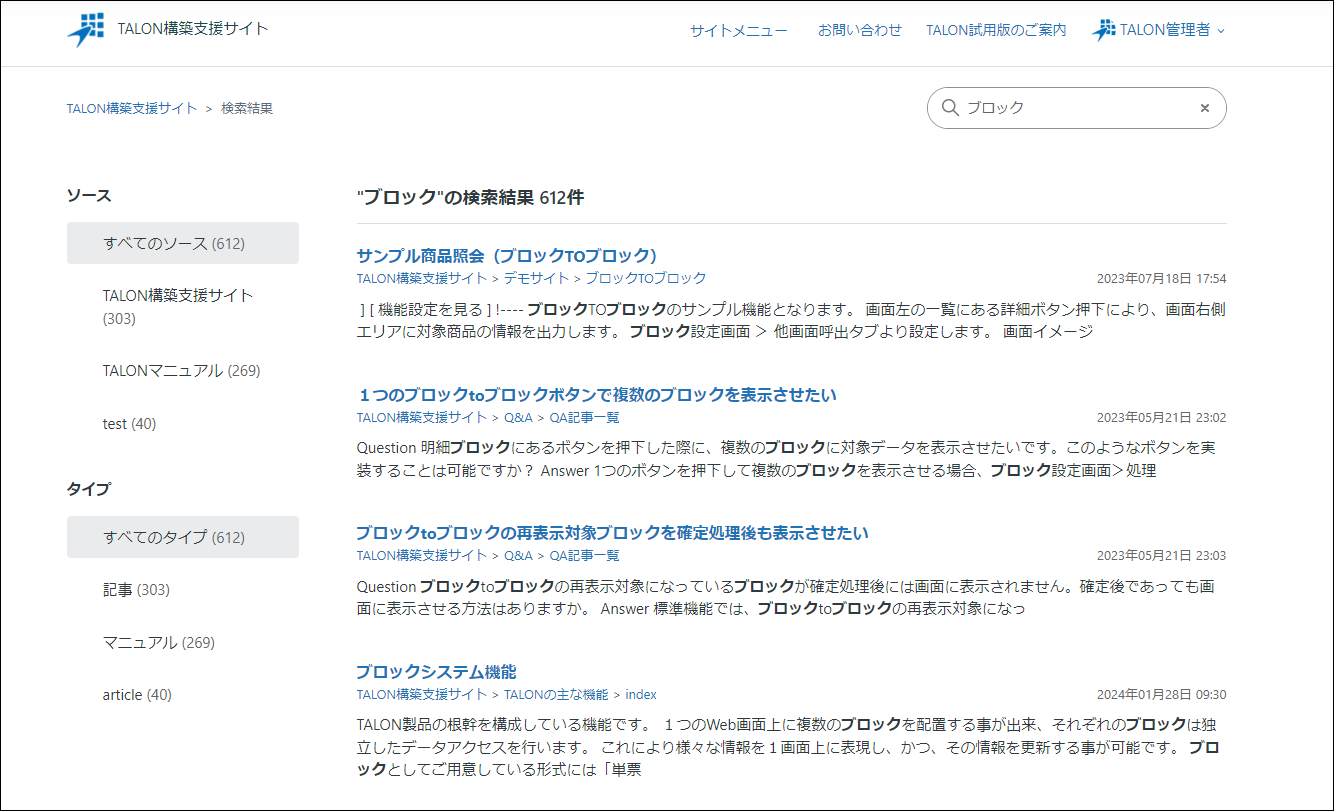Viewport: 1334px width, 811px height.
Task: Click in the ブロック search input field
Action: click(1077, 108)
